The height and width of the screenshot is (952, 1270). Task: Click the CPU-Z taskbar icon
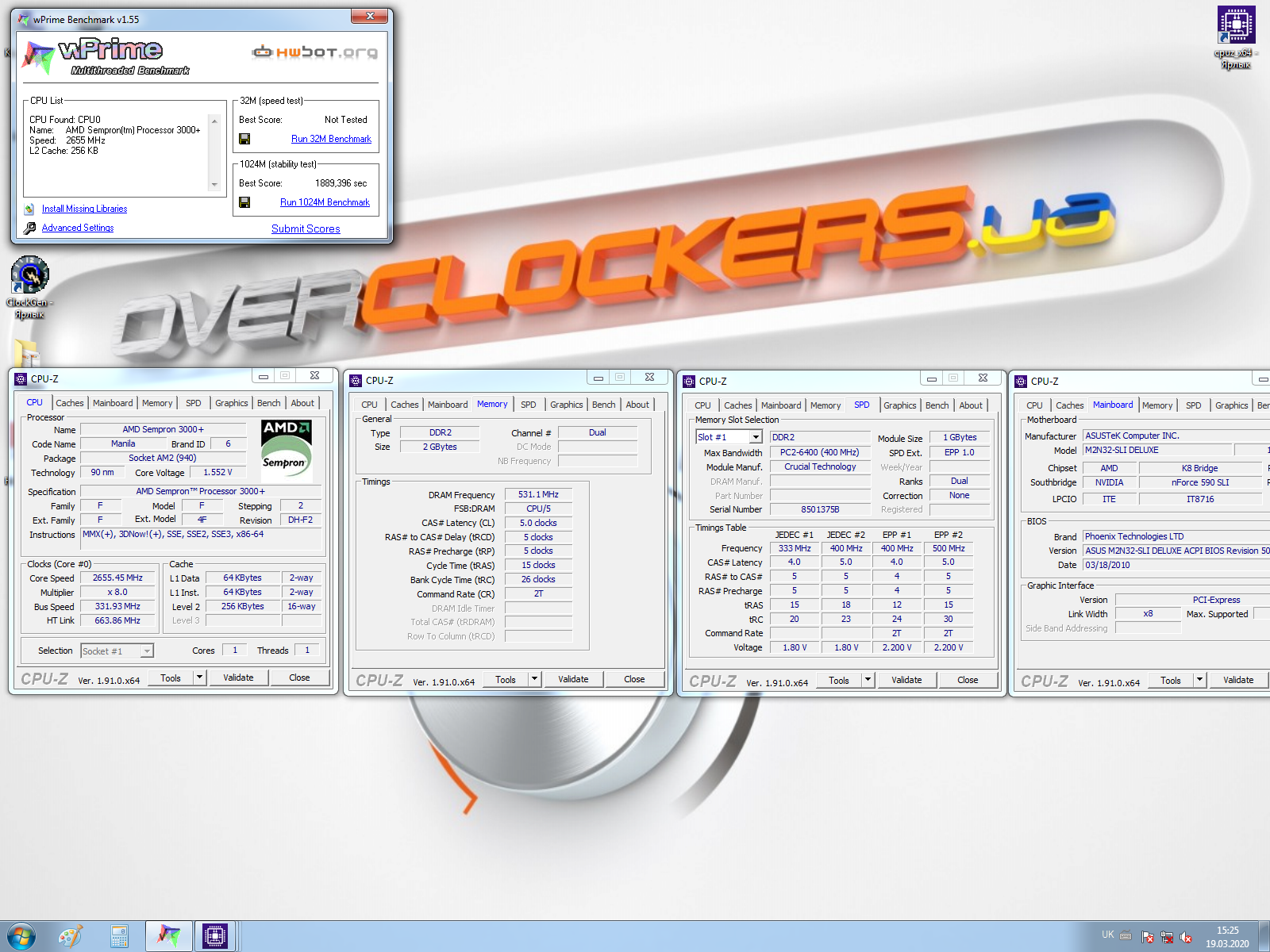[x=214, y=937]
